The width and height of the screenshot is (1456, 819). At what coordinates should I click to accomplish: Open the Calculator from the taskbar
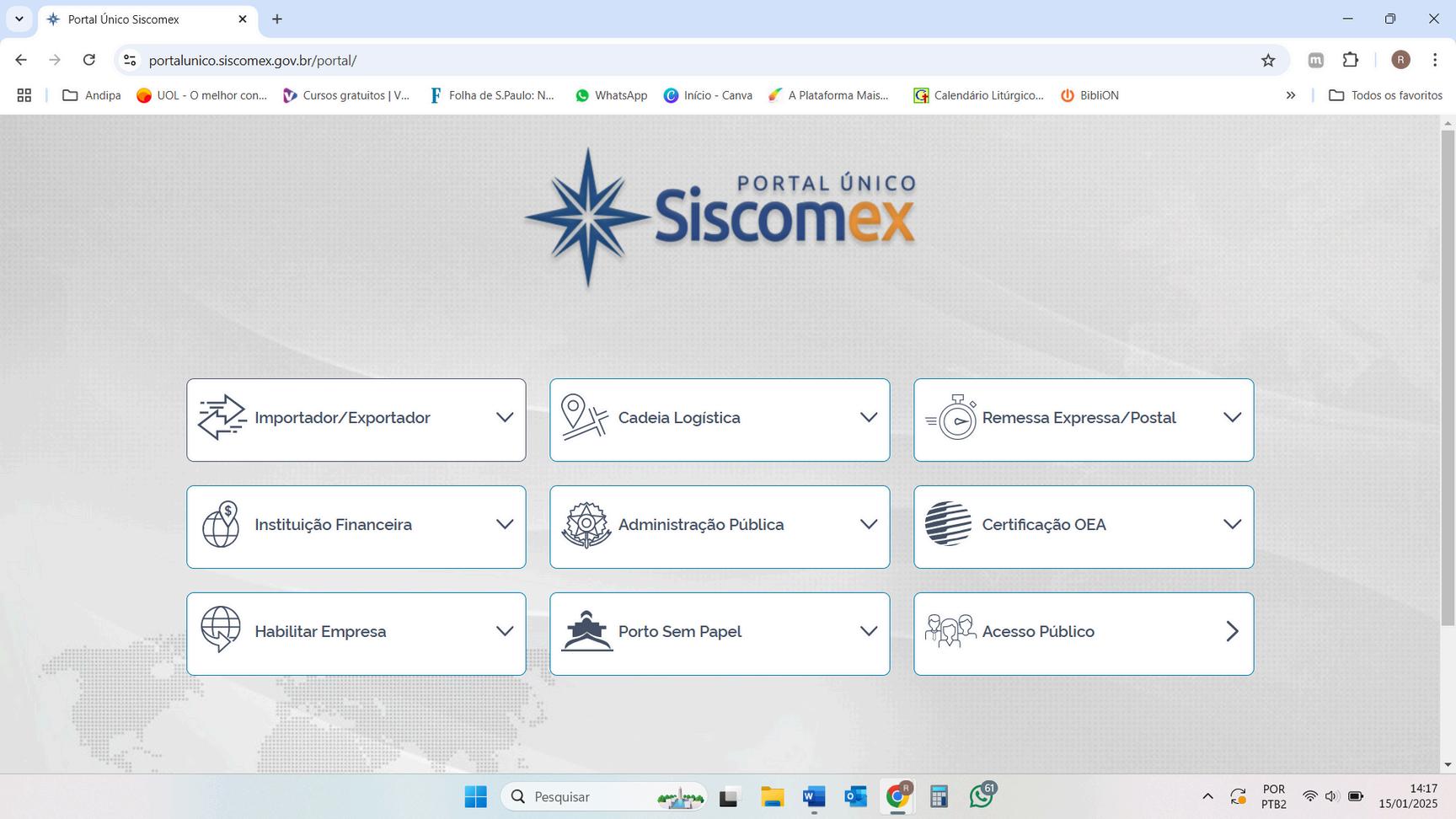coord(939,796)
